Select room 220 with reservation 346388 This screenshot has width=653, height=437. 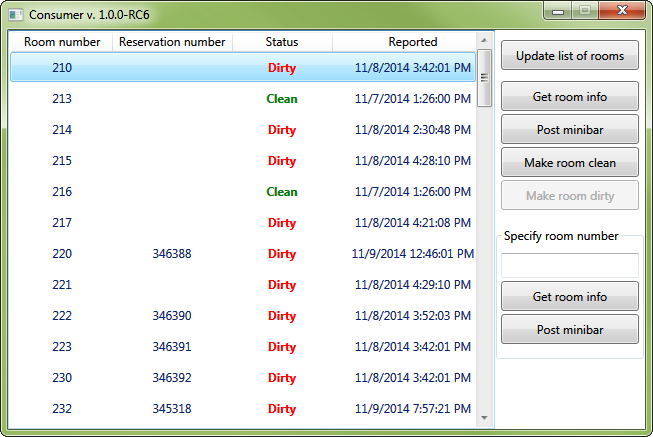coord(243,254)
